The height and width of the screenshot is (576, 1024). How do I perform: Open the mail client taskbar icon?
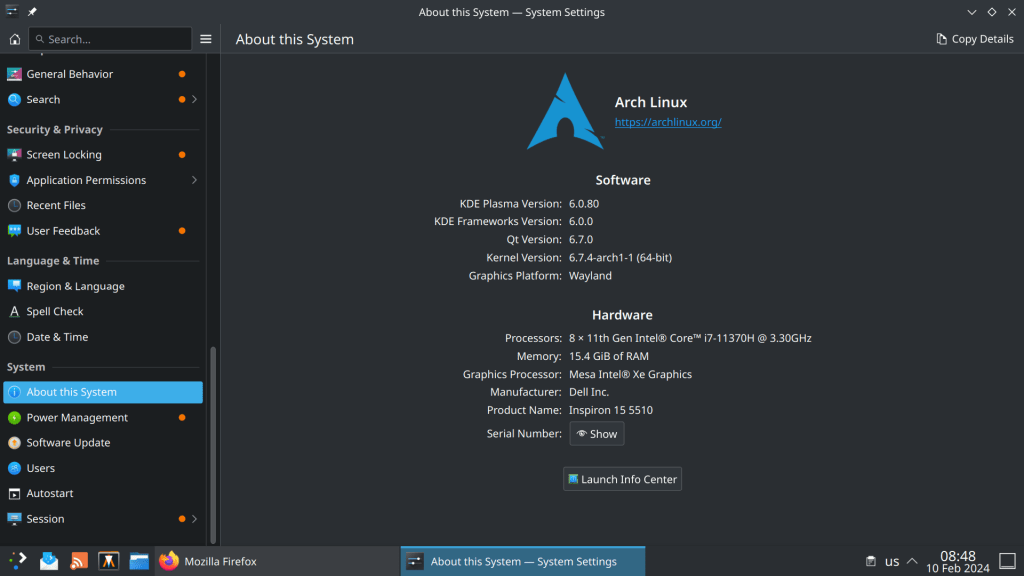coord(49,561)
